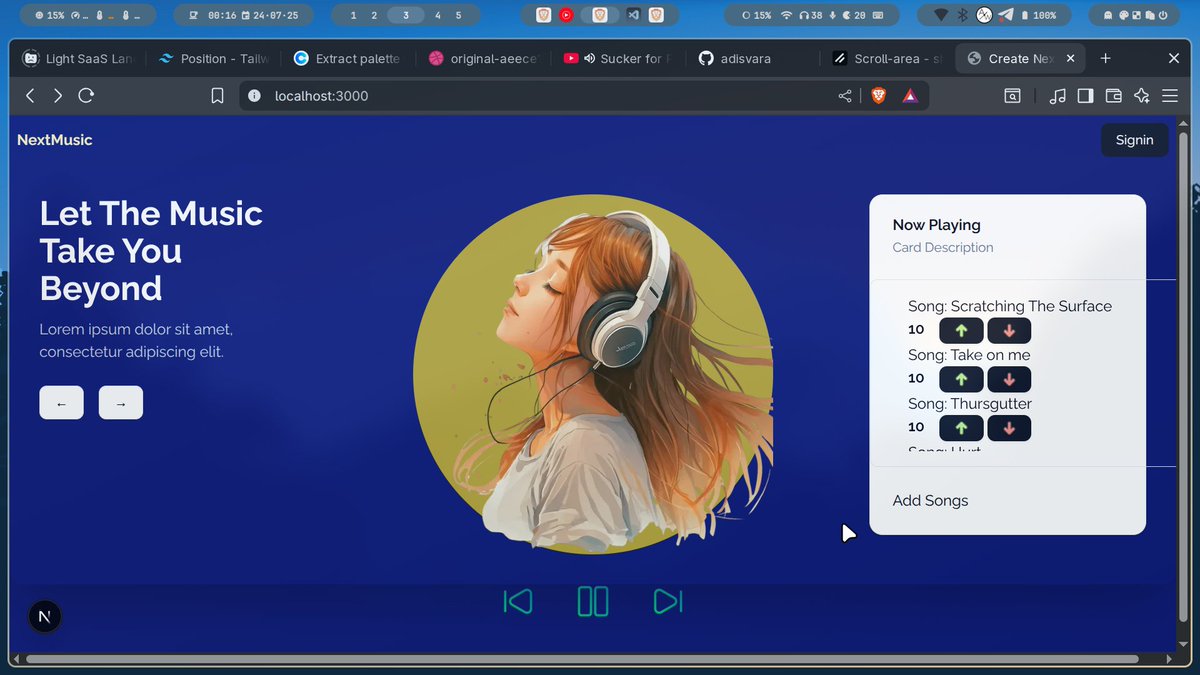Open the VS Code icon in the top bar

[x=633, y=16]
